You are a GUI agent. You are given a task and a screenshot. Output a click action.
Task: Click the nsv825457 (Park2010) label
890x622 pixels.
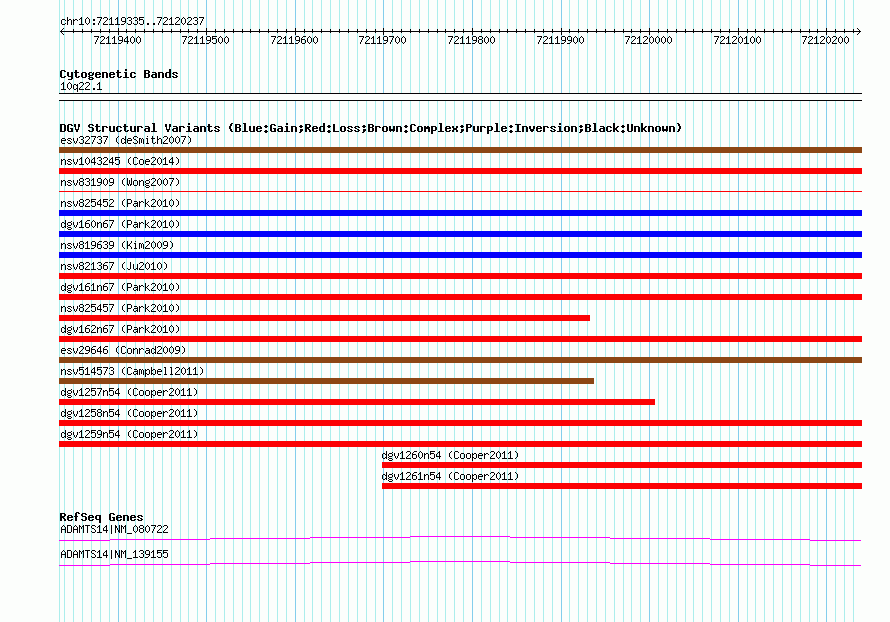tap(120, 308)
